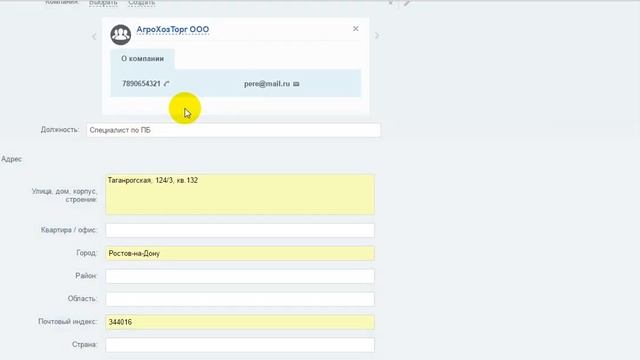Focus the Город field with Ростов-на-Дону
The height and width of the screenshot is (360, 640).
240,253
